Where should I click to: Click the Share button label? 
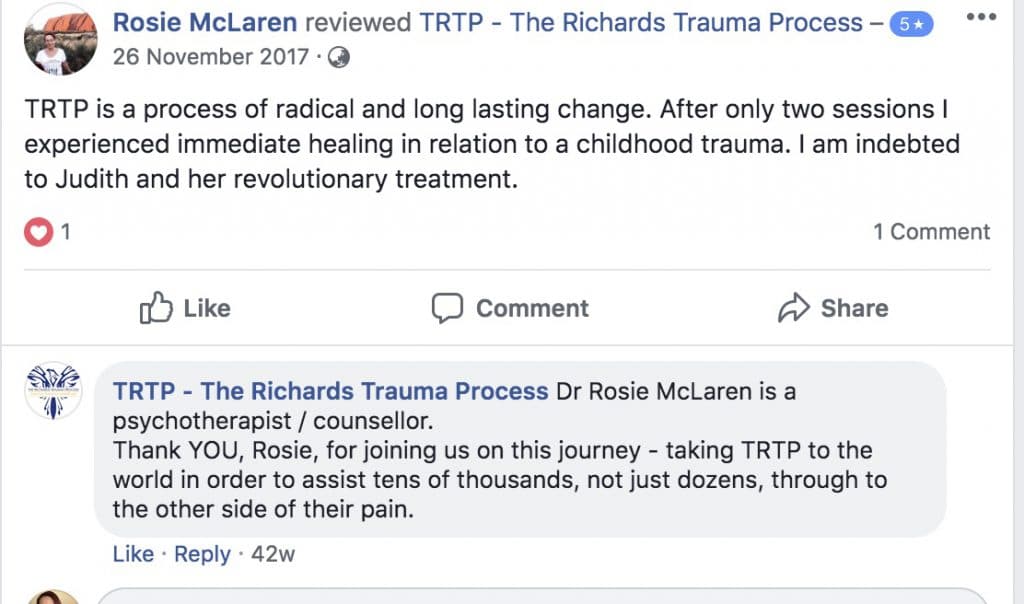pos(854,308)
